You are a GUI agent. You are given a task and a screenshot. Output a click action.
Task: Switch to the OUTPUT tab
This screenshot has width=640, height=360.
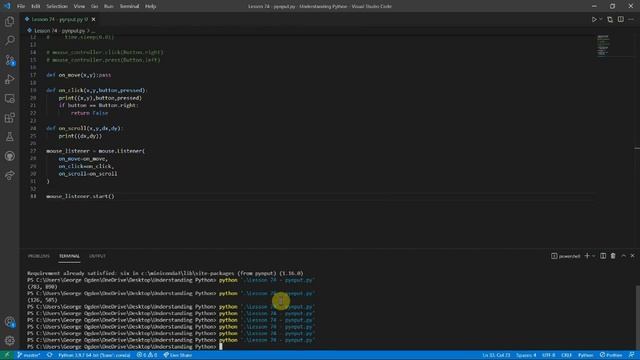point(97,256)
